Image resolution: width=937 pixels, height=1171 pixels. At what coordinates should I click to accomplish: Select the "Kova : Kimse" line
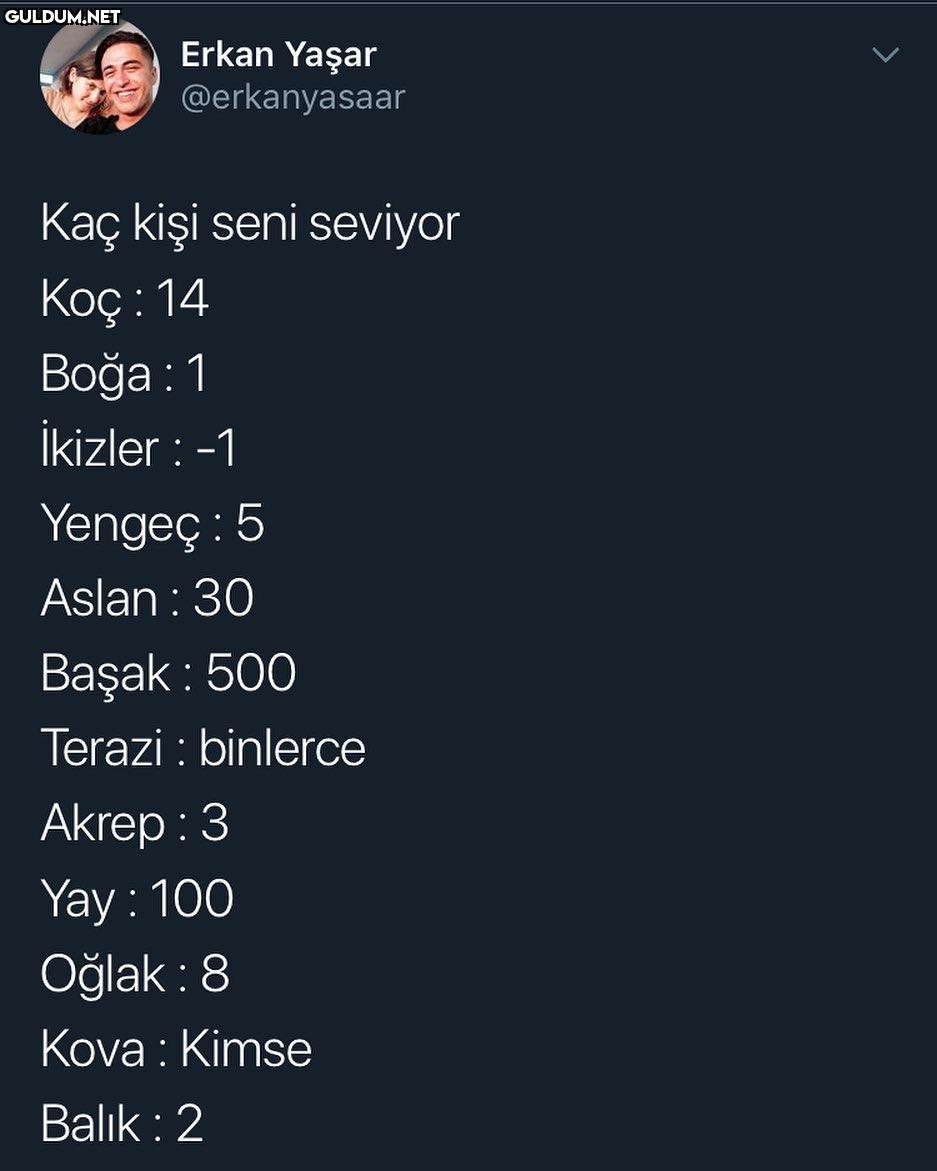point(176,1048)
